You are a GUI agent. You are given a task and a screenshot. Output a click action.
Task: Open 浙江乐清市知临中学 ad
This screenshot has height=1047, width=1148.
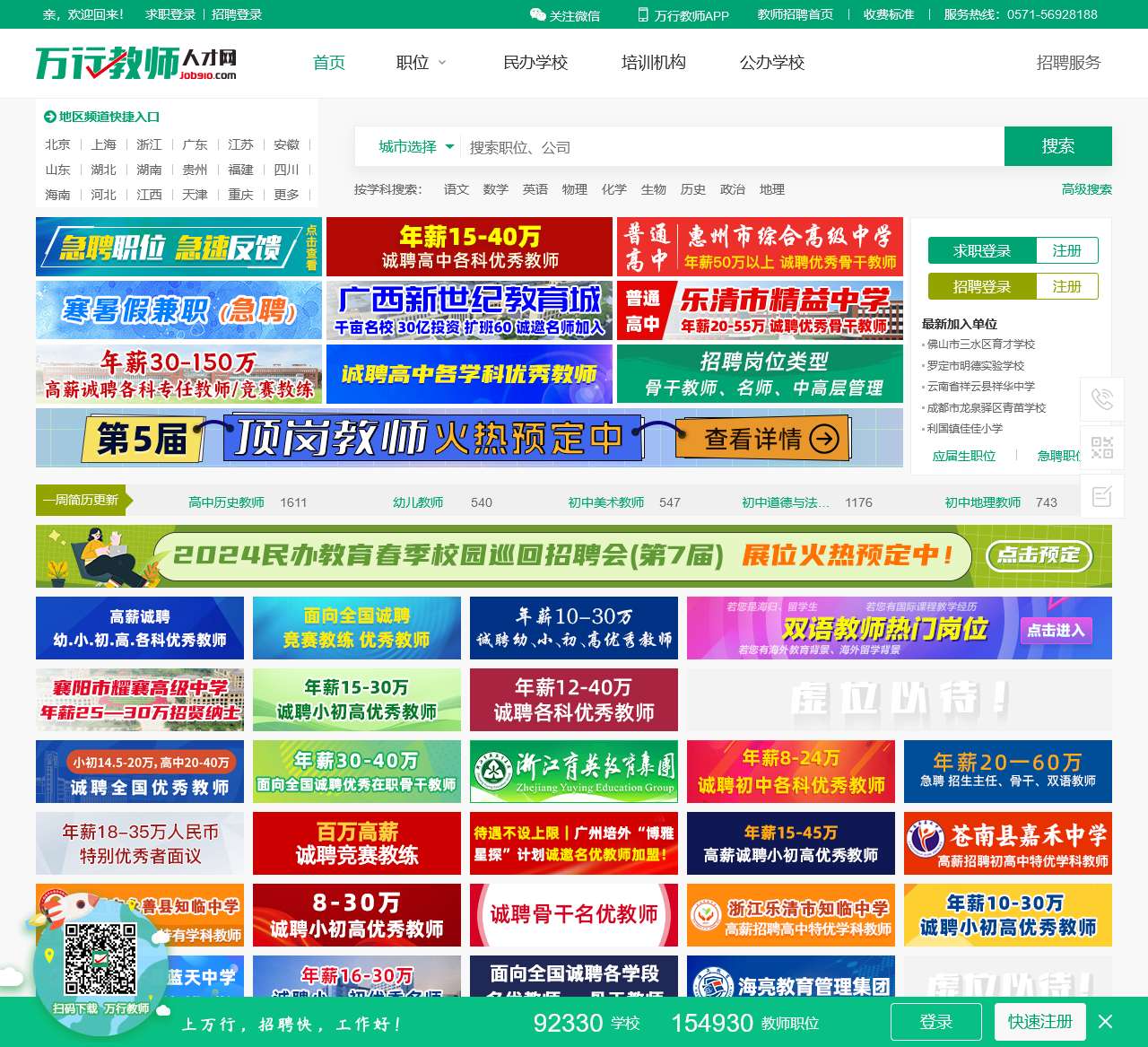pos(791,915)
